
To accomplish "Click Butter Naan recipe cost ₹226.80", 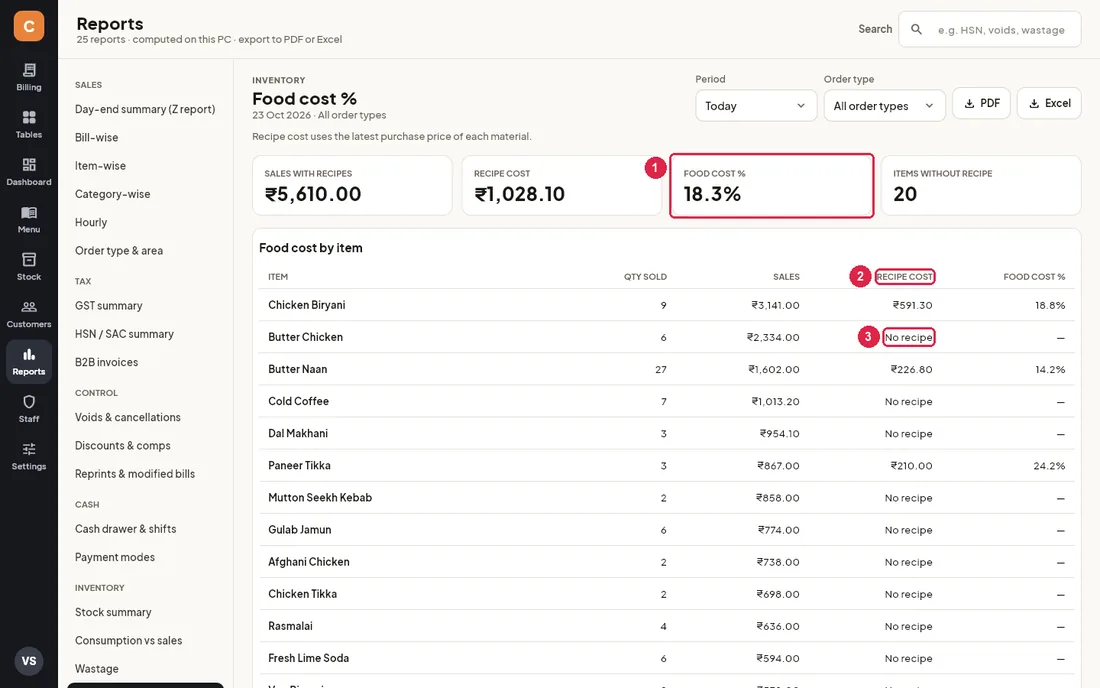I will click(x=911, y=369).
